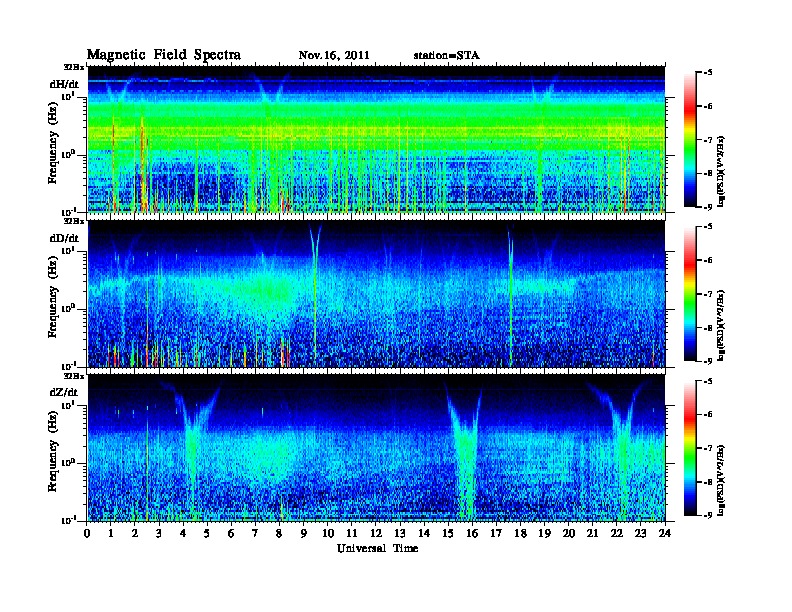Click the hour "18" tick label
The image size is (792, 612).
click(x=520, y=534)
